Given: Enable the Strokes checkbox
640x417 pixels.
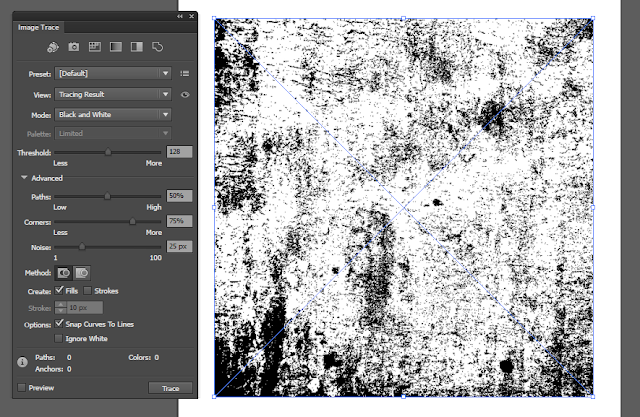Looking at the screenshot, I should [x=87, y=291].
